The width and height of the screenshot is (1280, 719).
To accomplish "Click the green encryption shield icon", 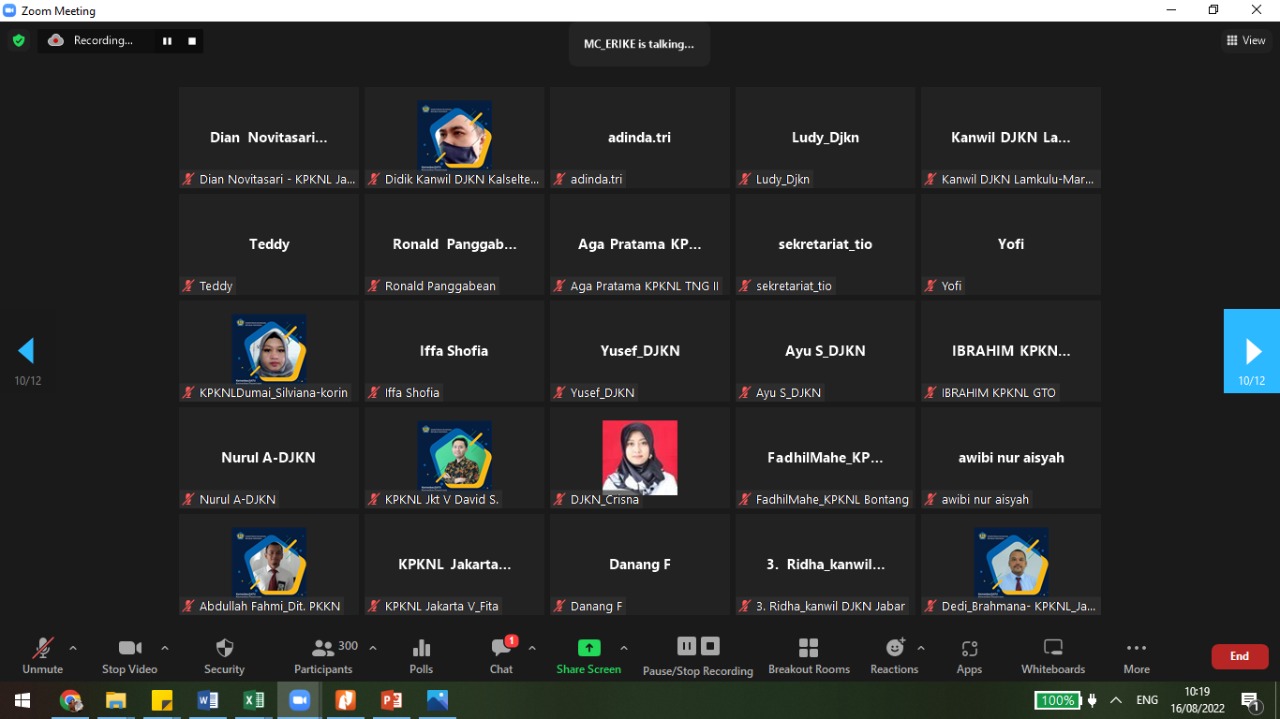I will pos(18,41).
